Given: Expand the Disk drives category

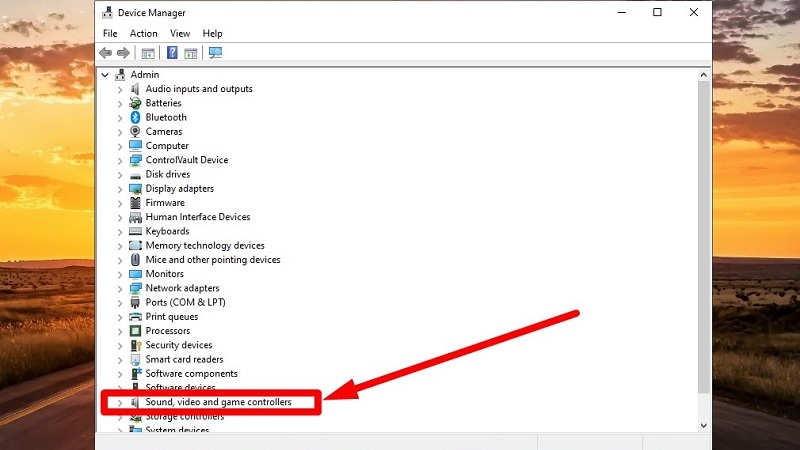Looking at the screenshot, I should [120, 175].
